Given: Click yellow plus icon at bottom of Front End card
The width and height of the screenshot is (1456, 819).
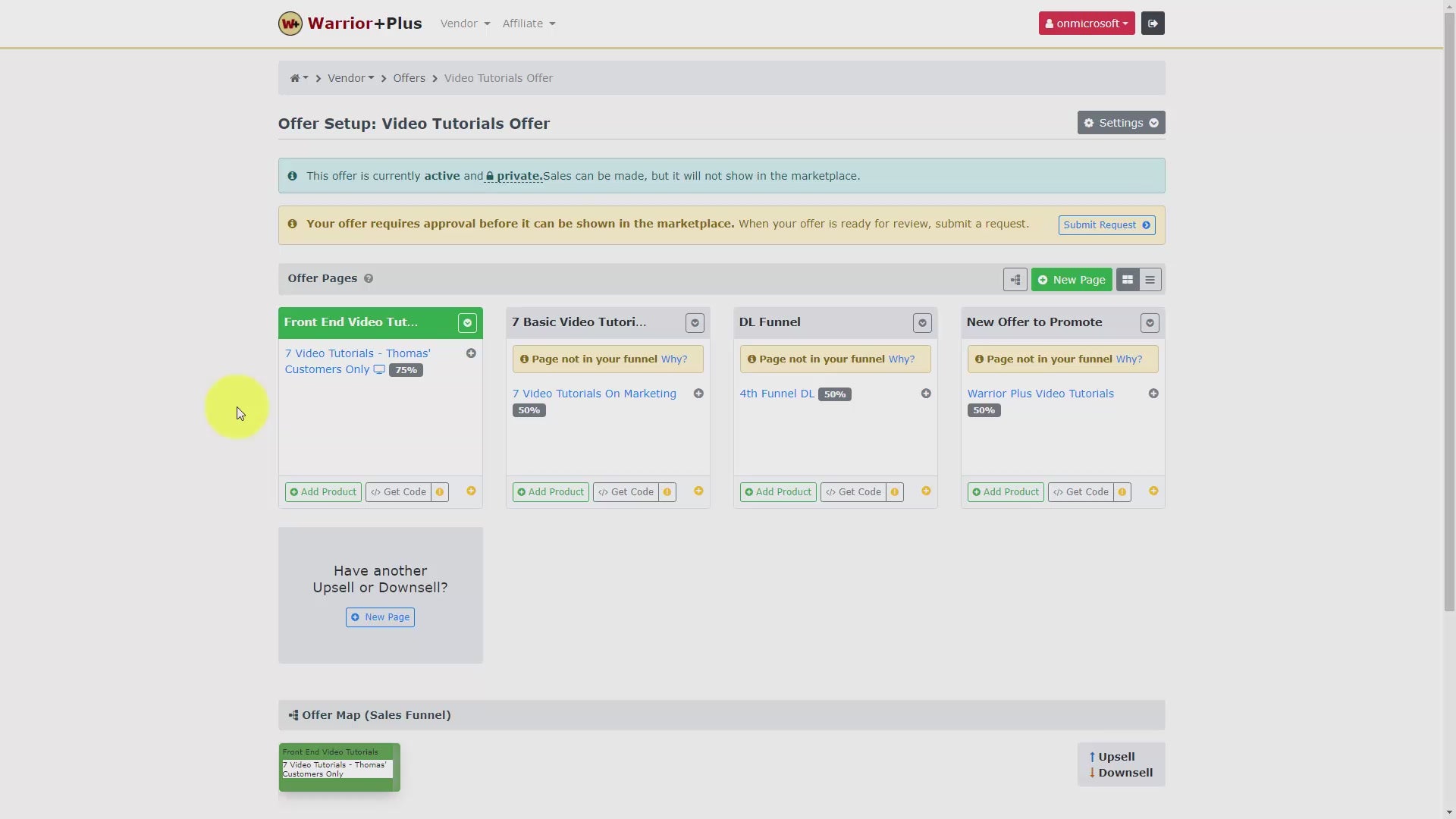Looking at the screenshot, I should click(471, 491).
